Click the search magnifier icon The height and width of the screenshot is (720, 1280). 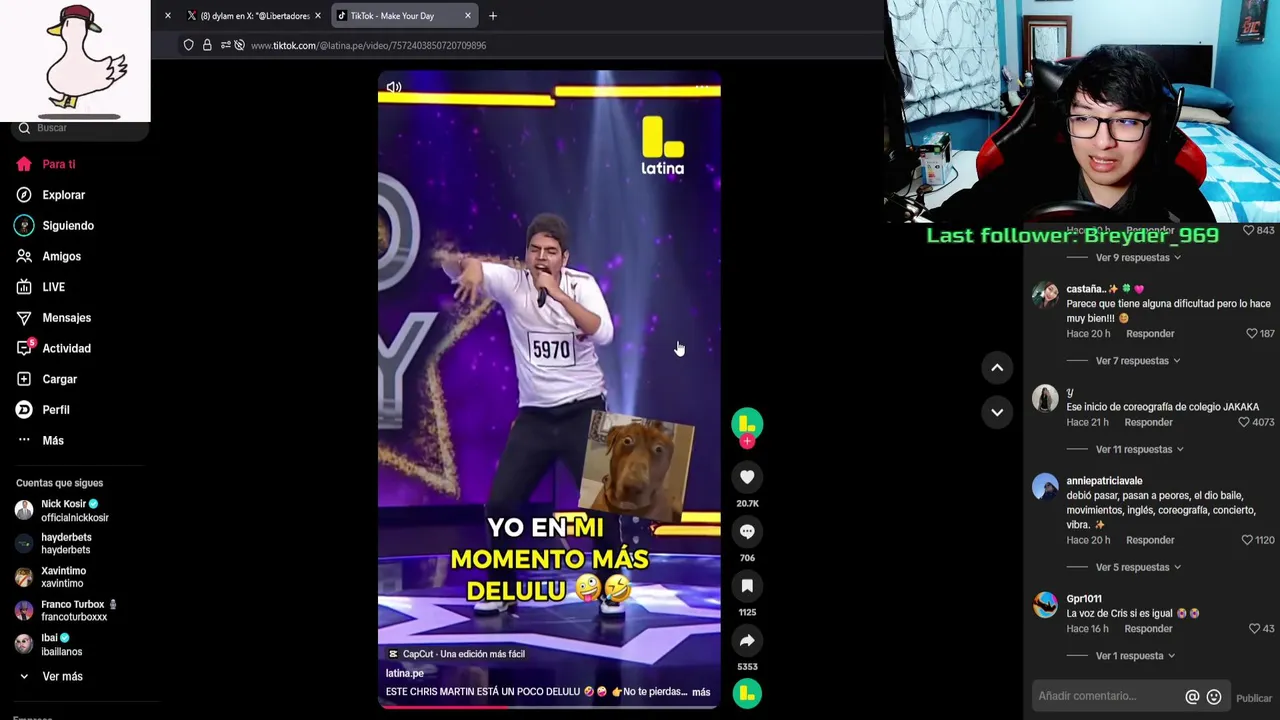pos(24,128)
